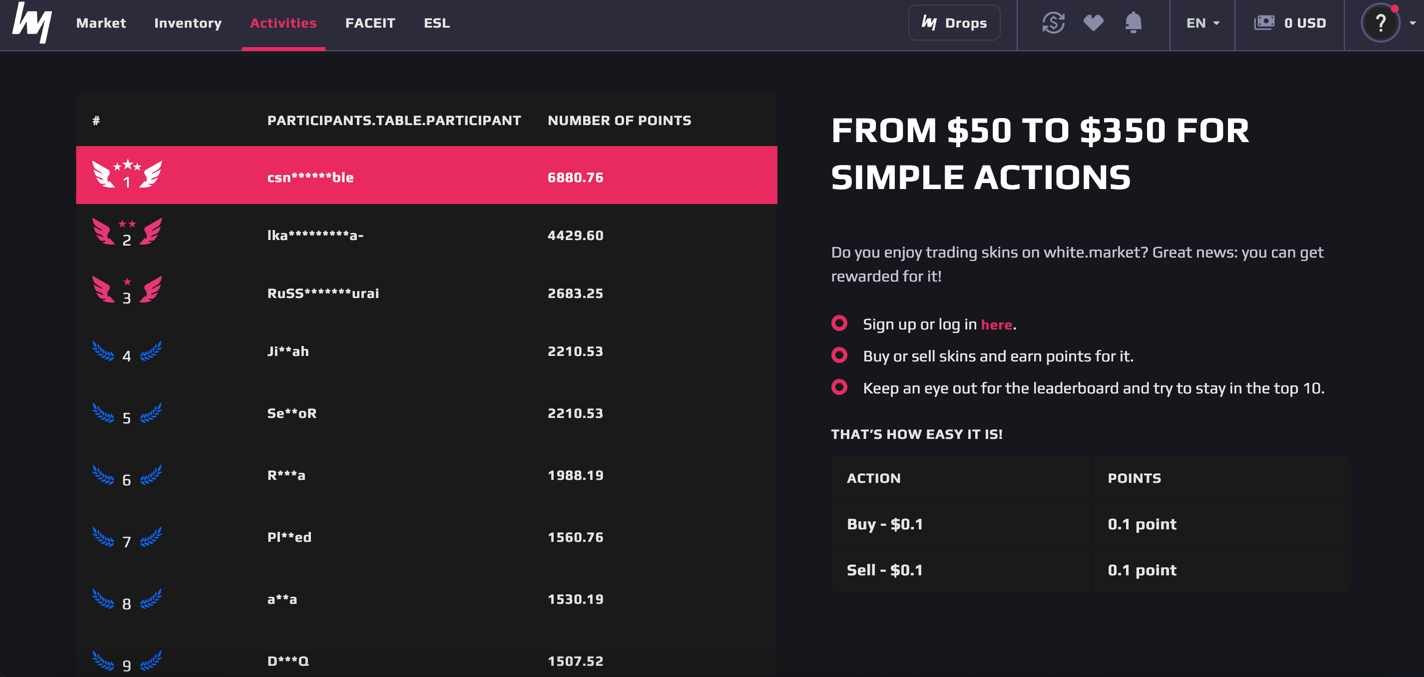
Task: Expand the EN language dropdown
Action: click(x=1203, y=23)
